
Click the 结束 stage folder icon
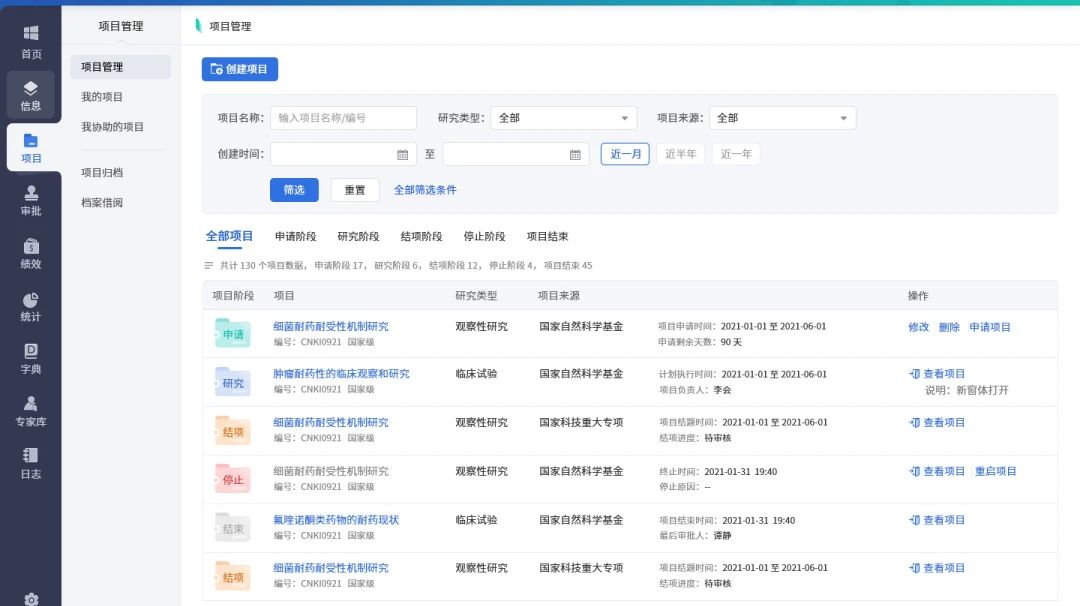pos(232,527)
